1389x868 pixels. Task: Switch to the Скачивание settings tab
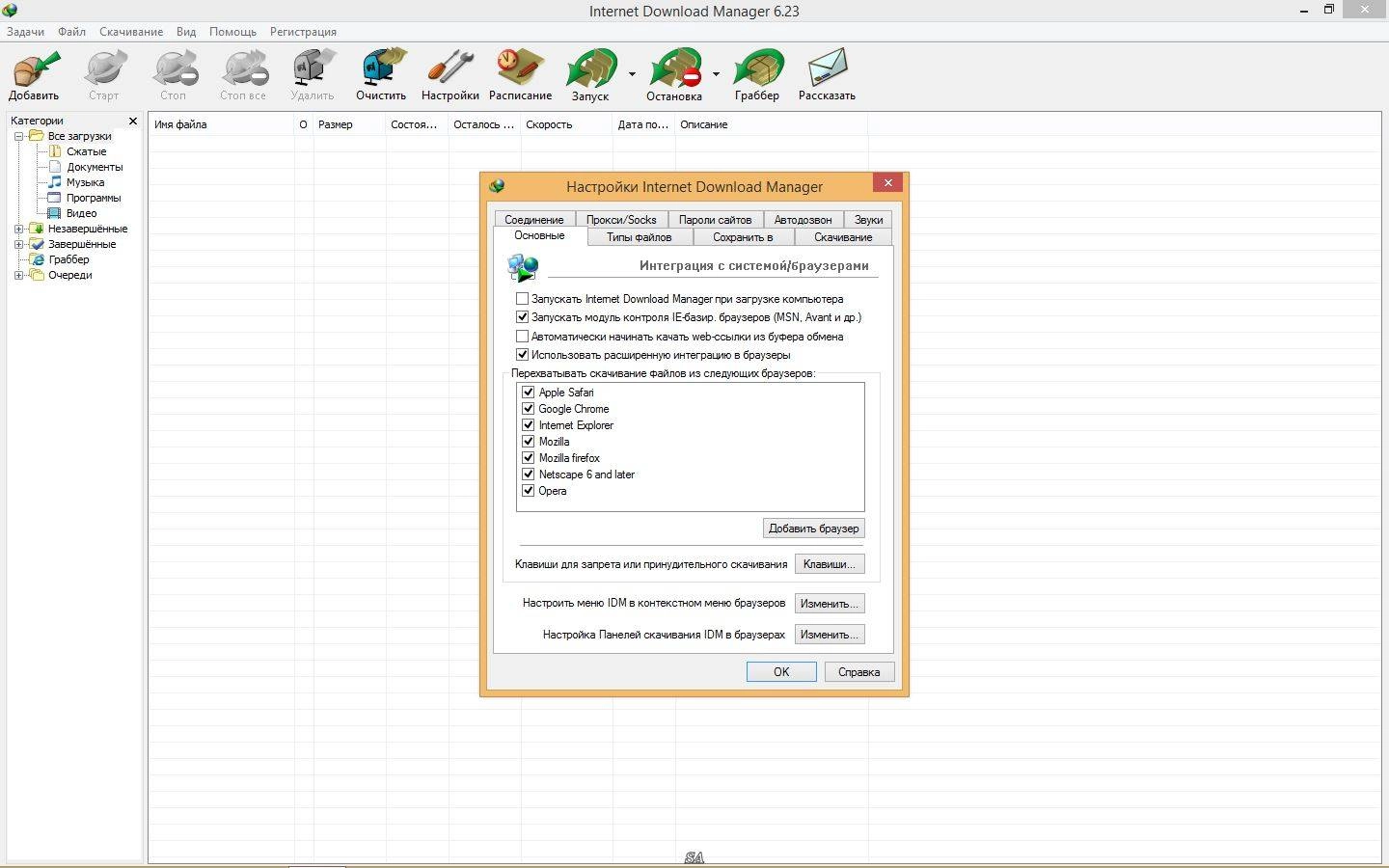(x=843, y=237)
